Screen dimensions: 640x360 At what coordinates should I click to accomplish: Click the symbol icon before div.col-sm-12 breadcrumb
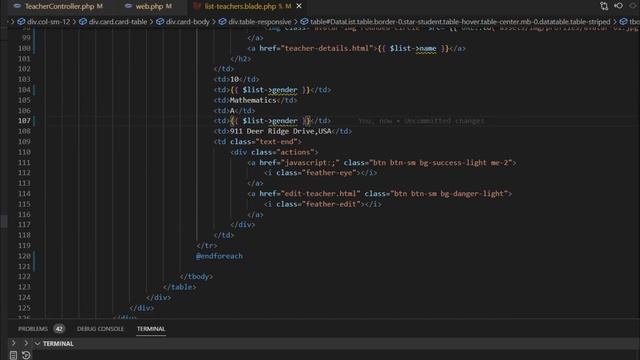[21, 22]
